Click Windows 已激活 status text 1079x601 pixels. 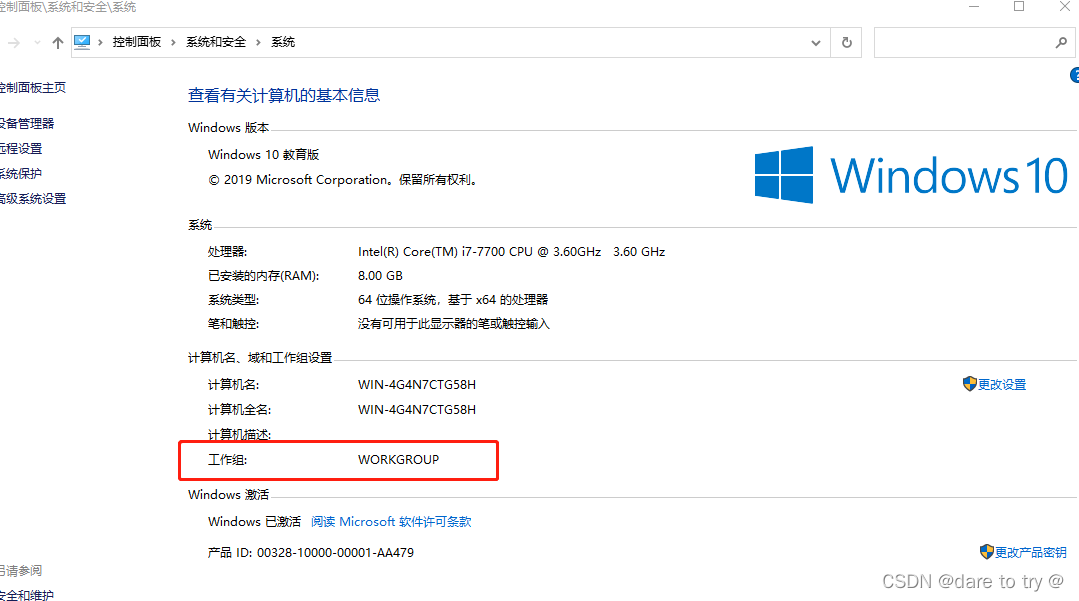pyautogui.click(x=255, y=522)
